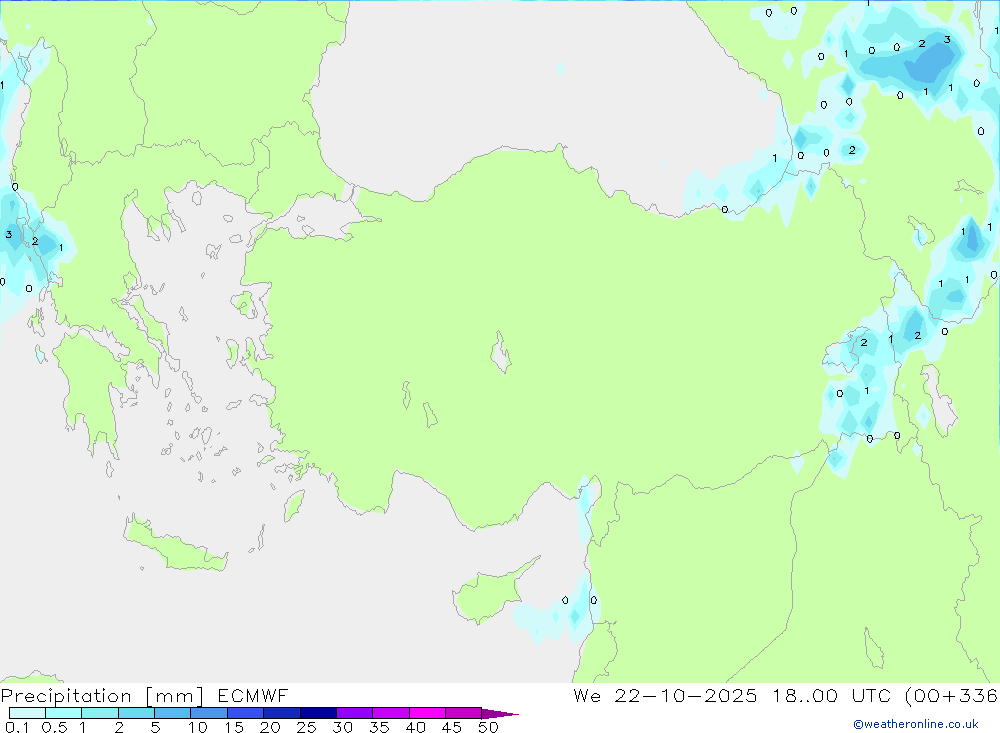1000x733 pixels.
Task: Click the "We" weekday abbreviation
Action: [587, 695]
